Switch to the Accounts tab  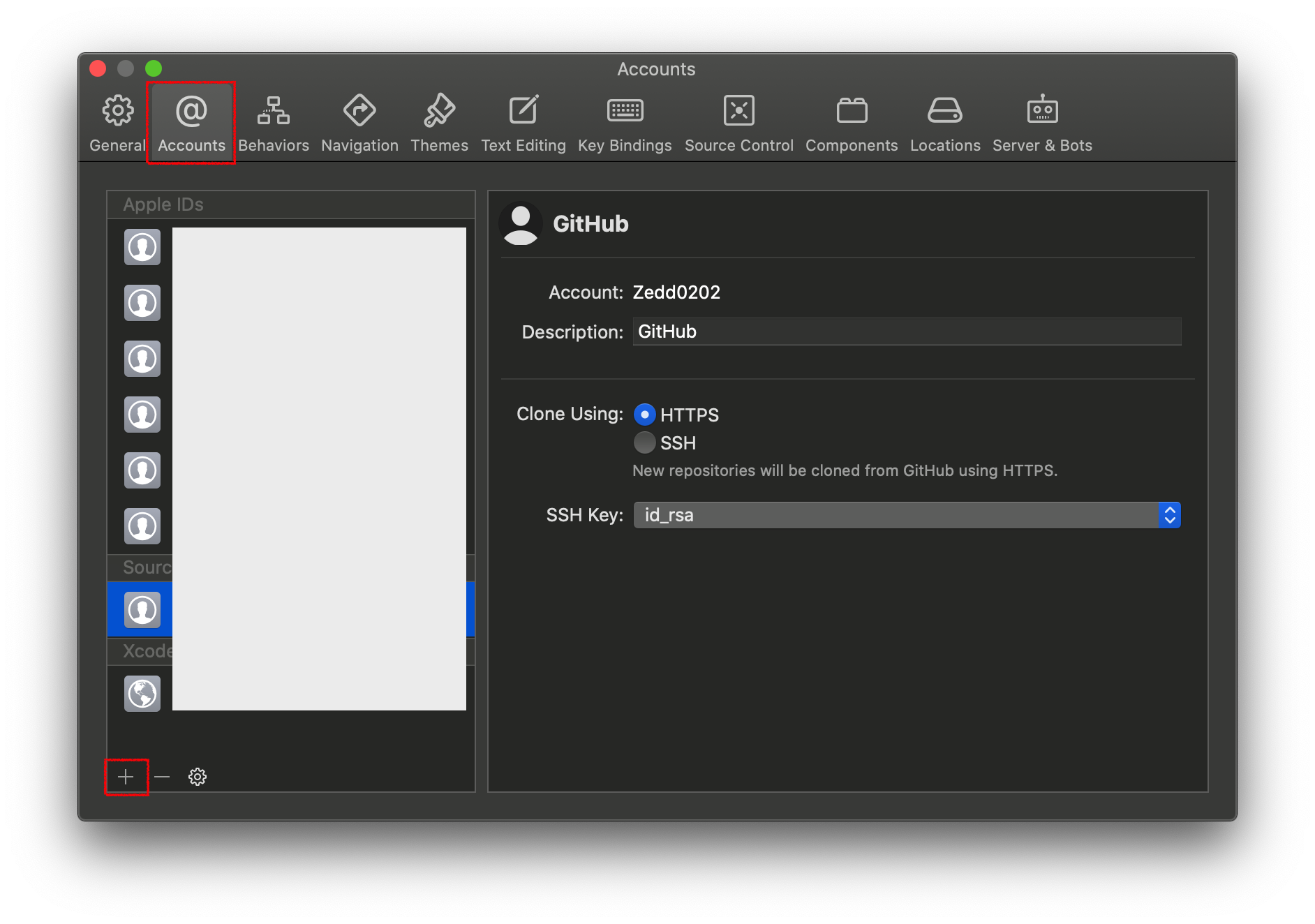[191, 124]
